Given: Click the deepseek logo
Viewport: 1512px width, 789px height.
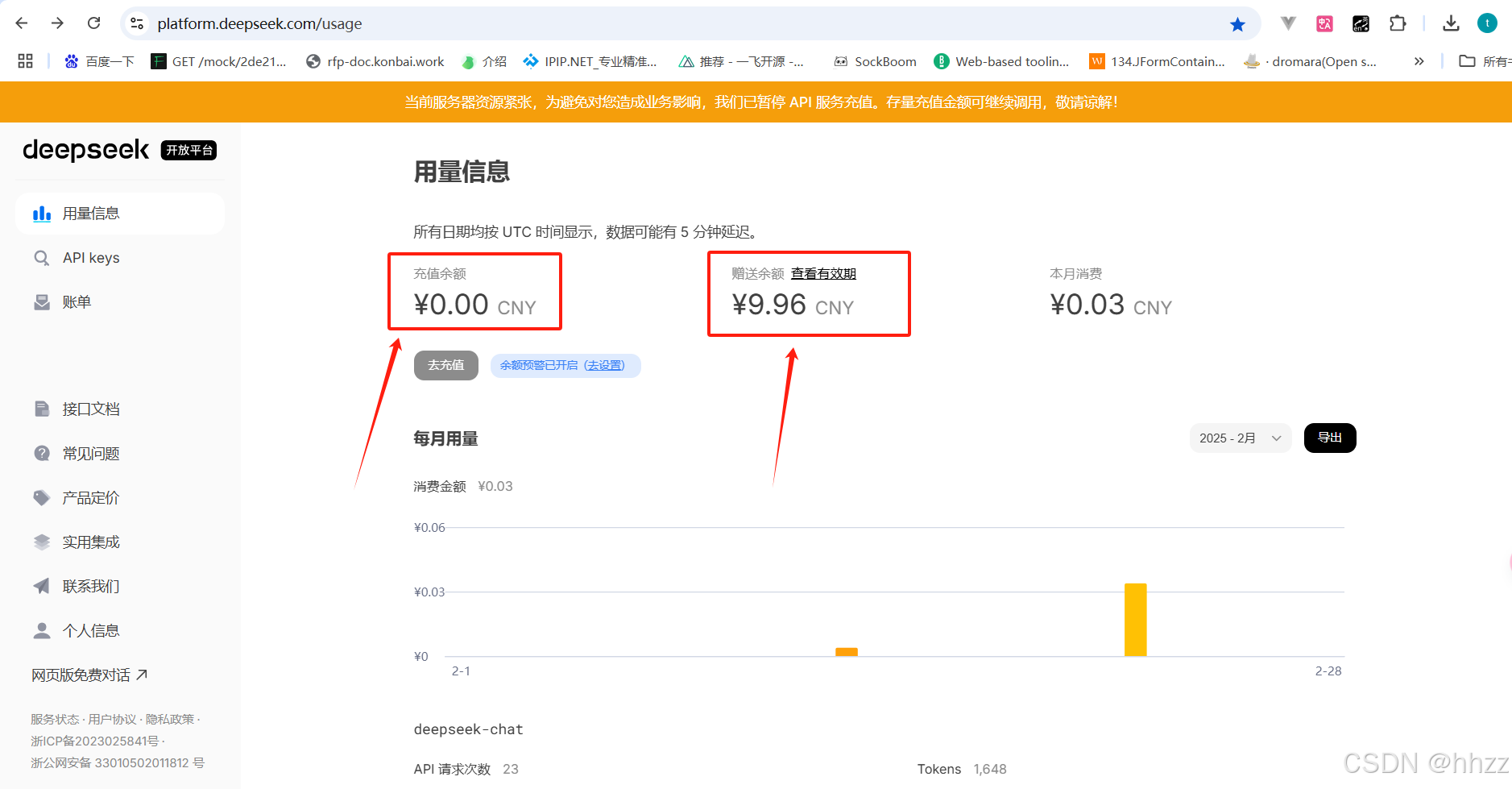Looking at the screenshot, I should (85, 150).
